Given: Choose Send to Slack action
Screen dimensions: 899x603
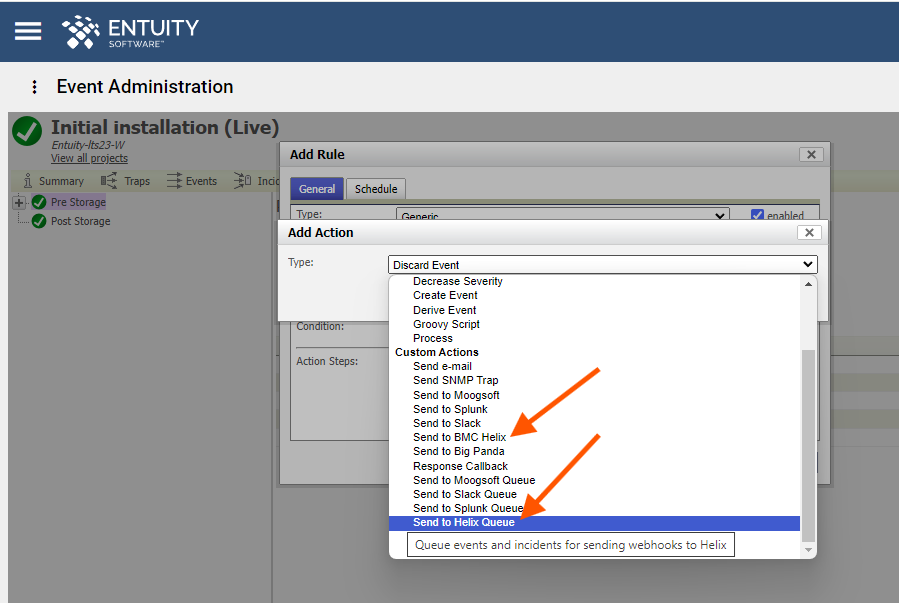Looking at the screenshot, I should coord(447,423).
